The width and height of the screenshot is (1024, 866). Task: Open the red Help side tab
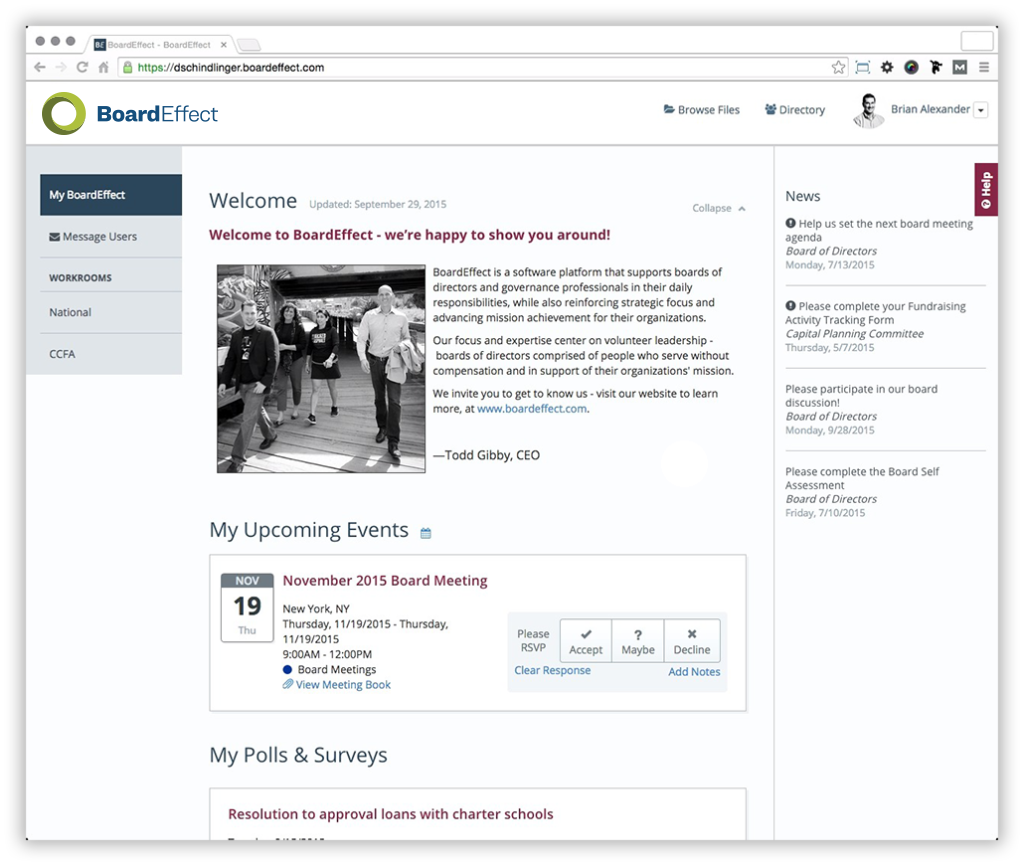click(x=985, y=189)
